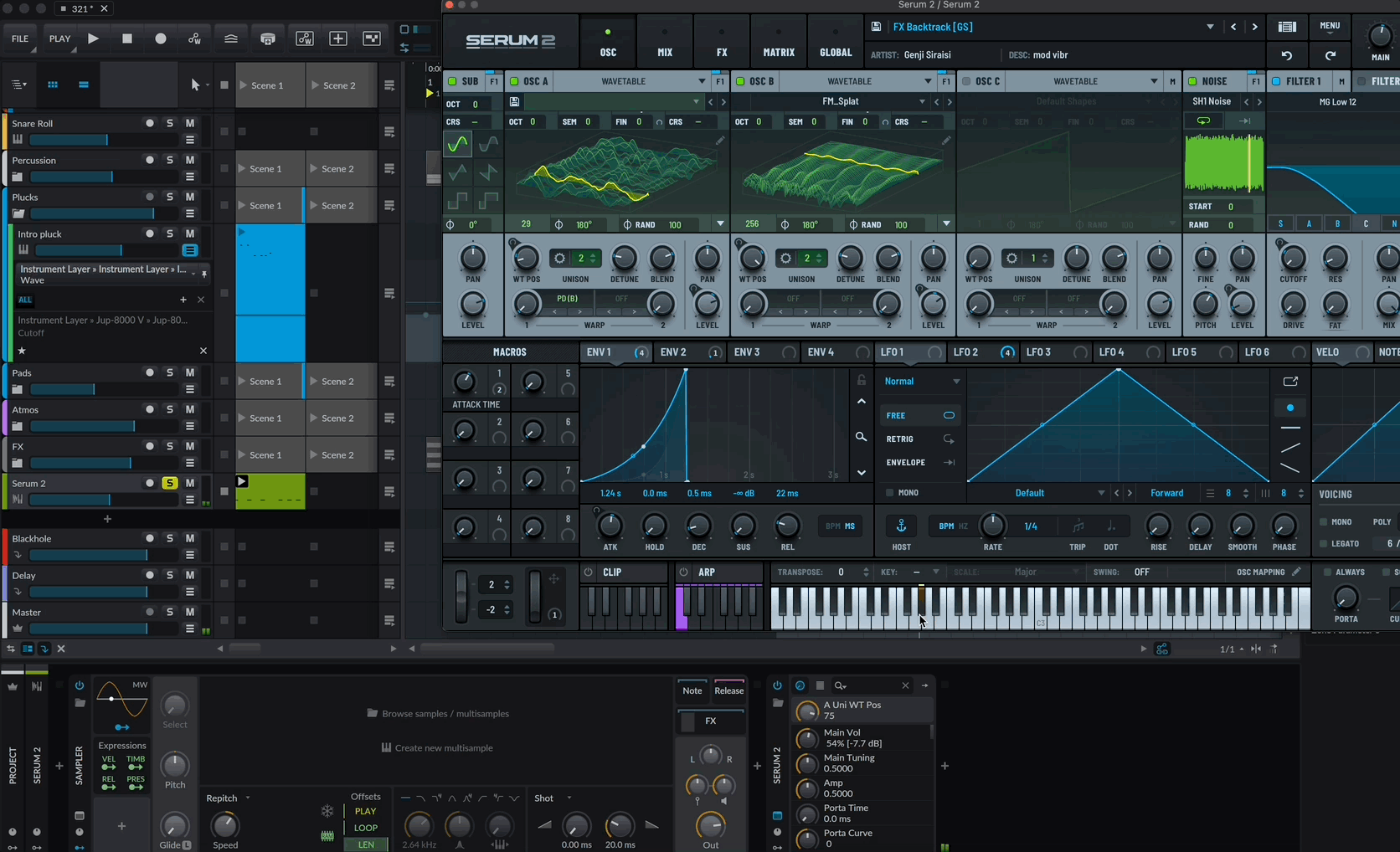This screenshot has height=852, width=1400.
Task: Save the preset with the floppy icon
Action: [876, 27]
